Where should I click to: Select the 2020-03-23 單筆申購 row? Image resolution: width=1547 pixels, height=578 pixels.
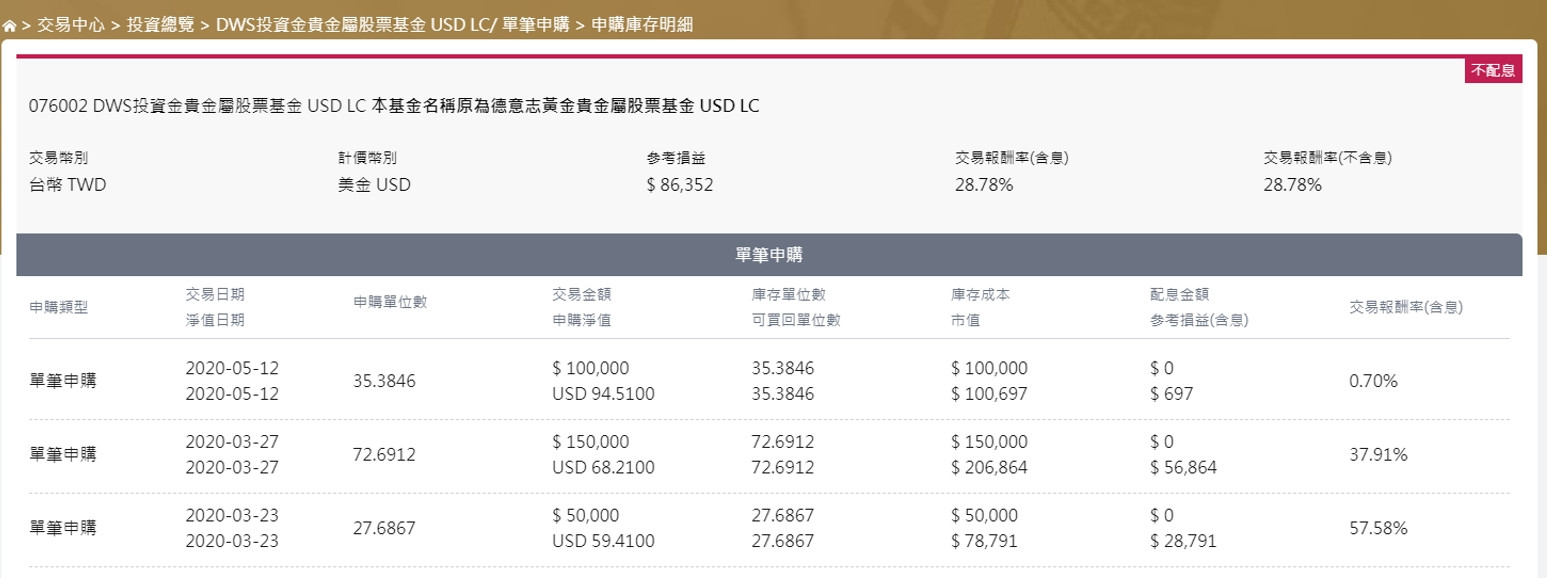click(63, 528)
